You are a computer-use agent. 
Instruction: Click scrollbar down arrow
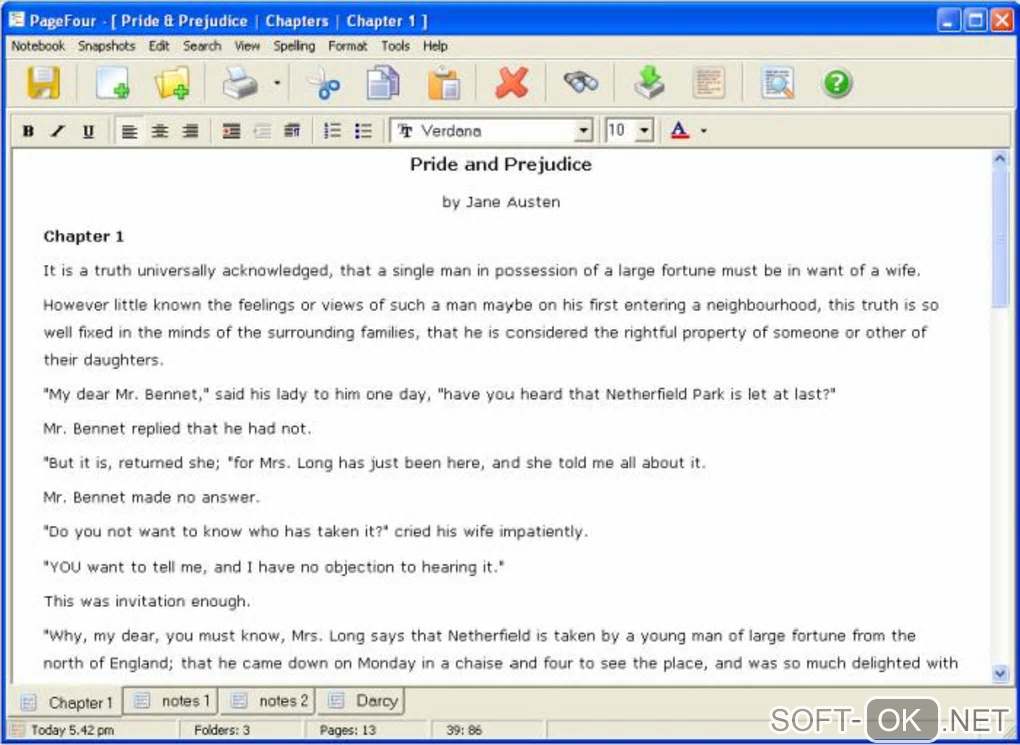[x=1000, y=673]
